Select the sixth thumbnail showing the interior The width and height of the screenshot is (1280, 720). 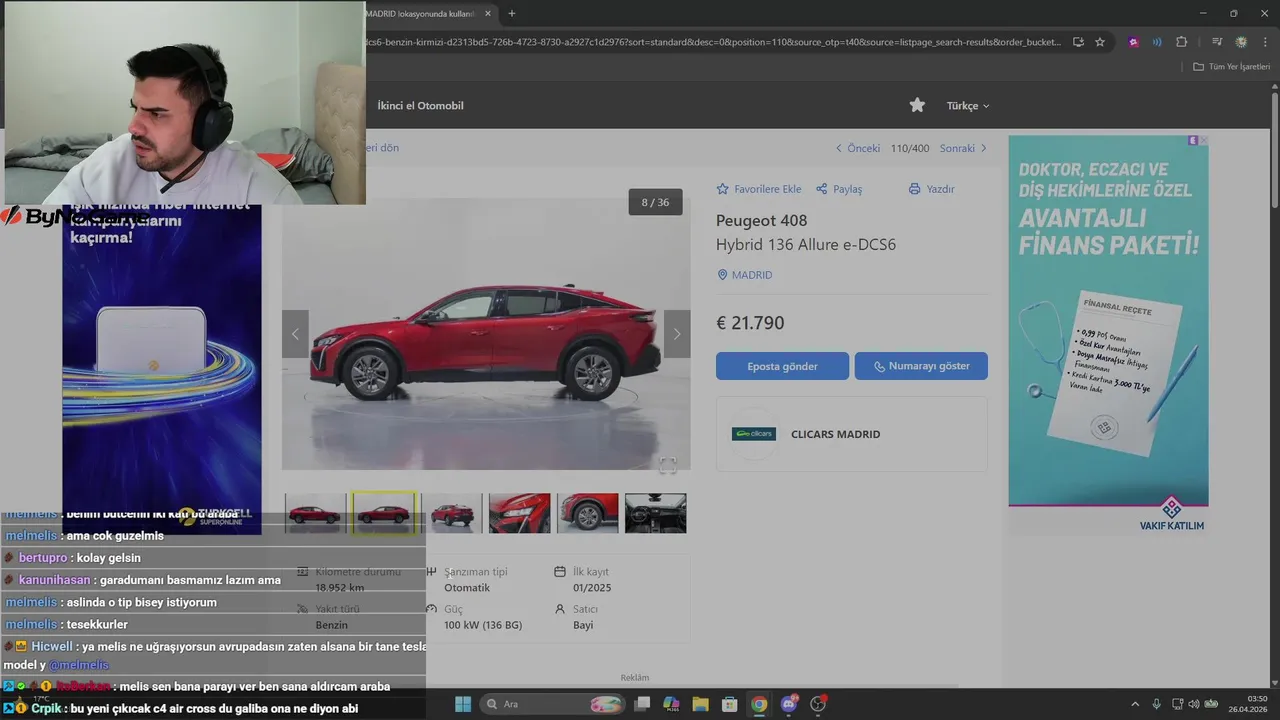point(655,513)
